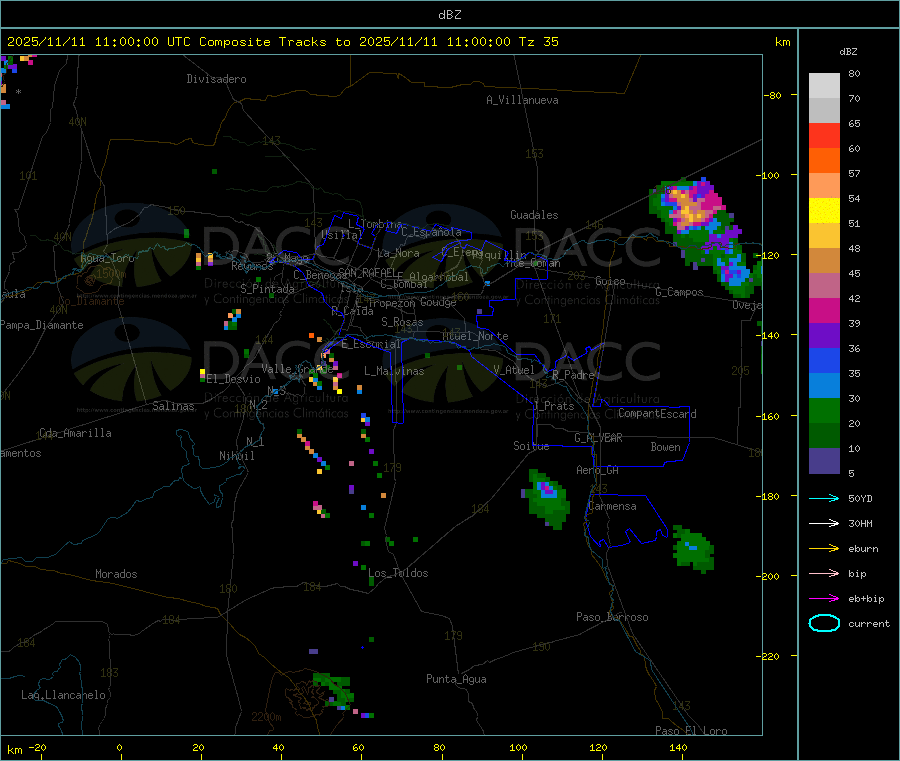Click the green echo cell east of Carmensa
900x761 pixels.
pos(693,549)
